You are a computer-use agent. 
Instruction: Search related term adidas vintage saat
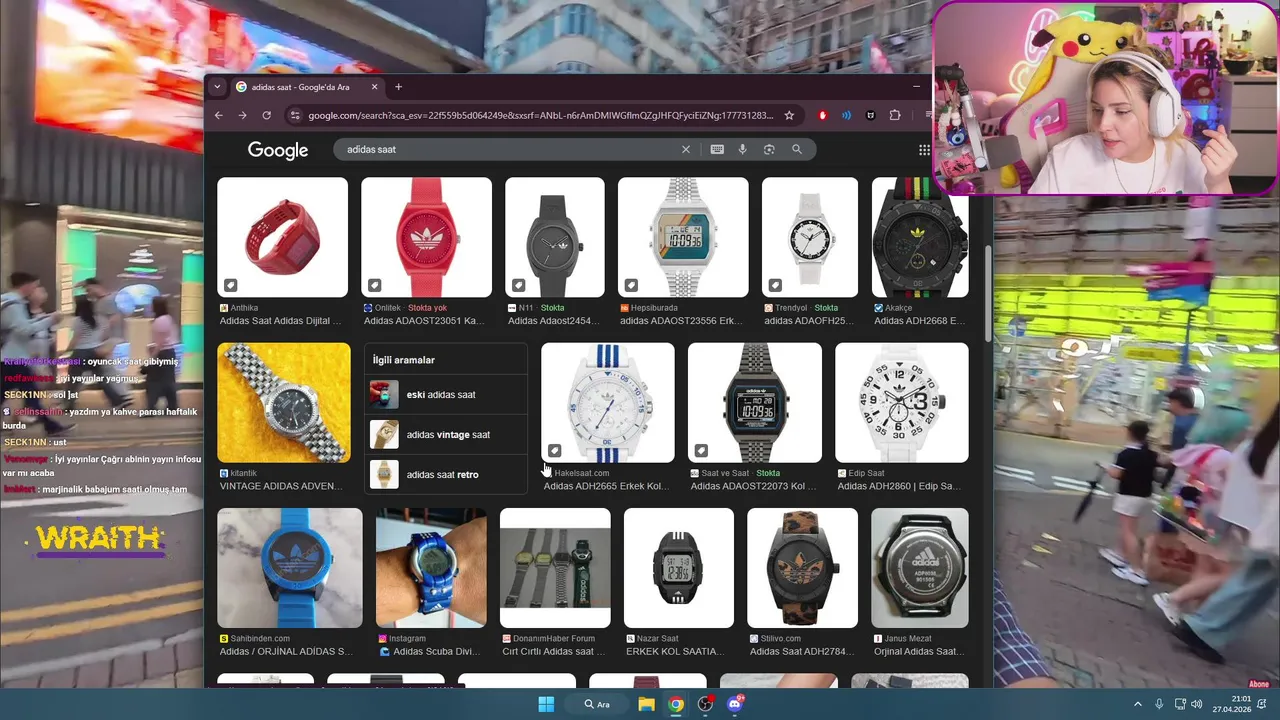coord(446,434)
